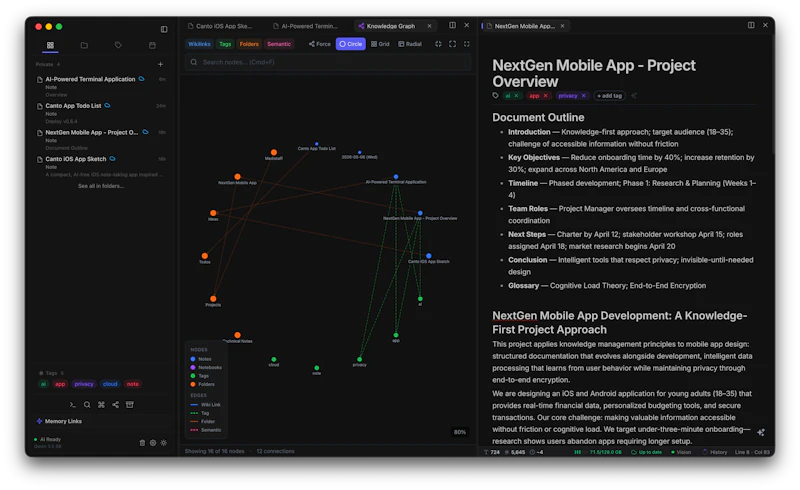Expand See all in folders
This screenshot has width=800, height=490.
[x=101, y=186]
